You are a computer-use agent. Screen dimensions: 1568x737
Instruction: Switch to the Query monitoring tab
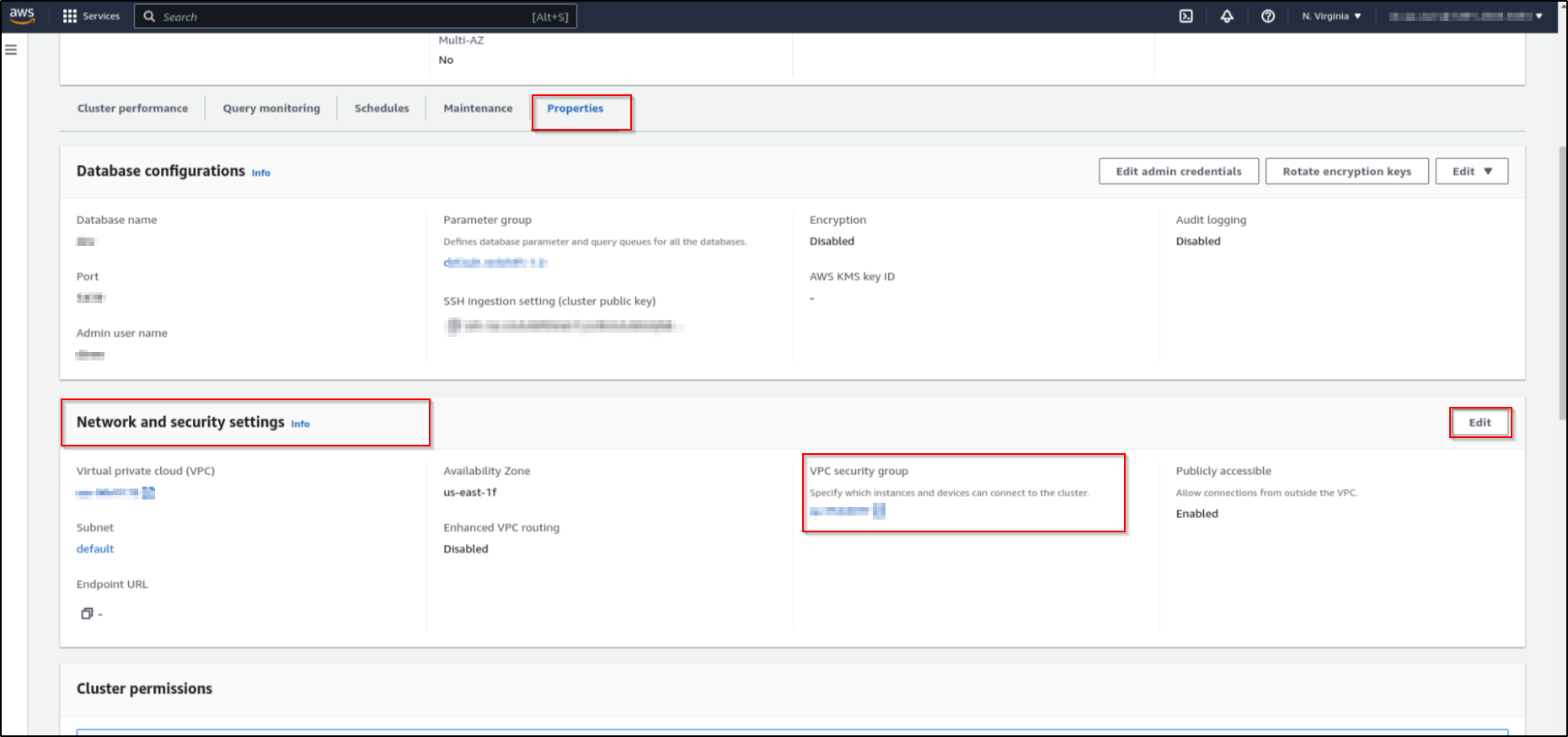pos(271,109)
